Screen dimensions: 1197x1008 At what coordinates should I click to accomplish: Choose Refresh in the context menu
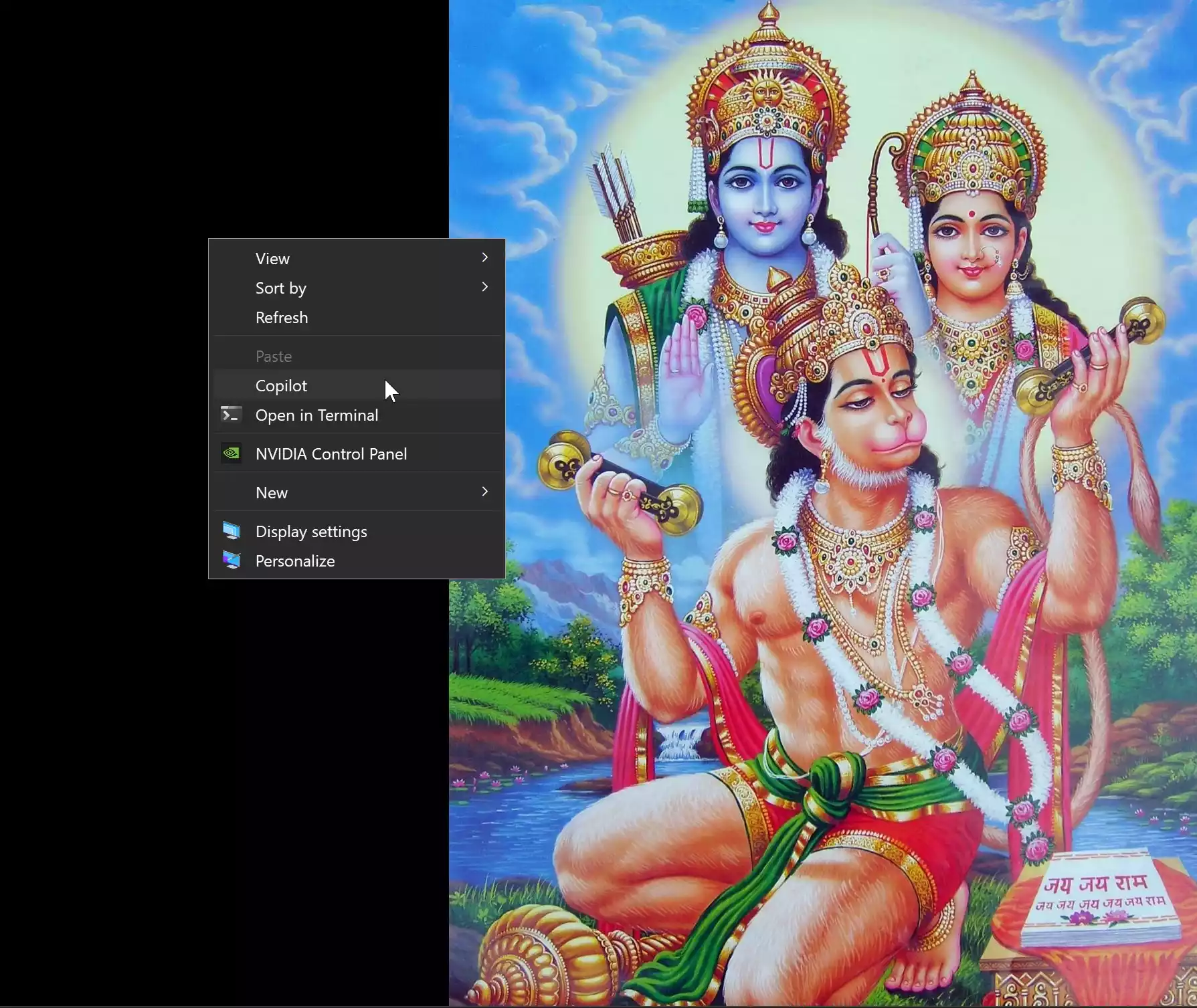(357, 318)
